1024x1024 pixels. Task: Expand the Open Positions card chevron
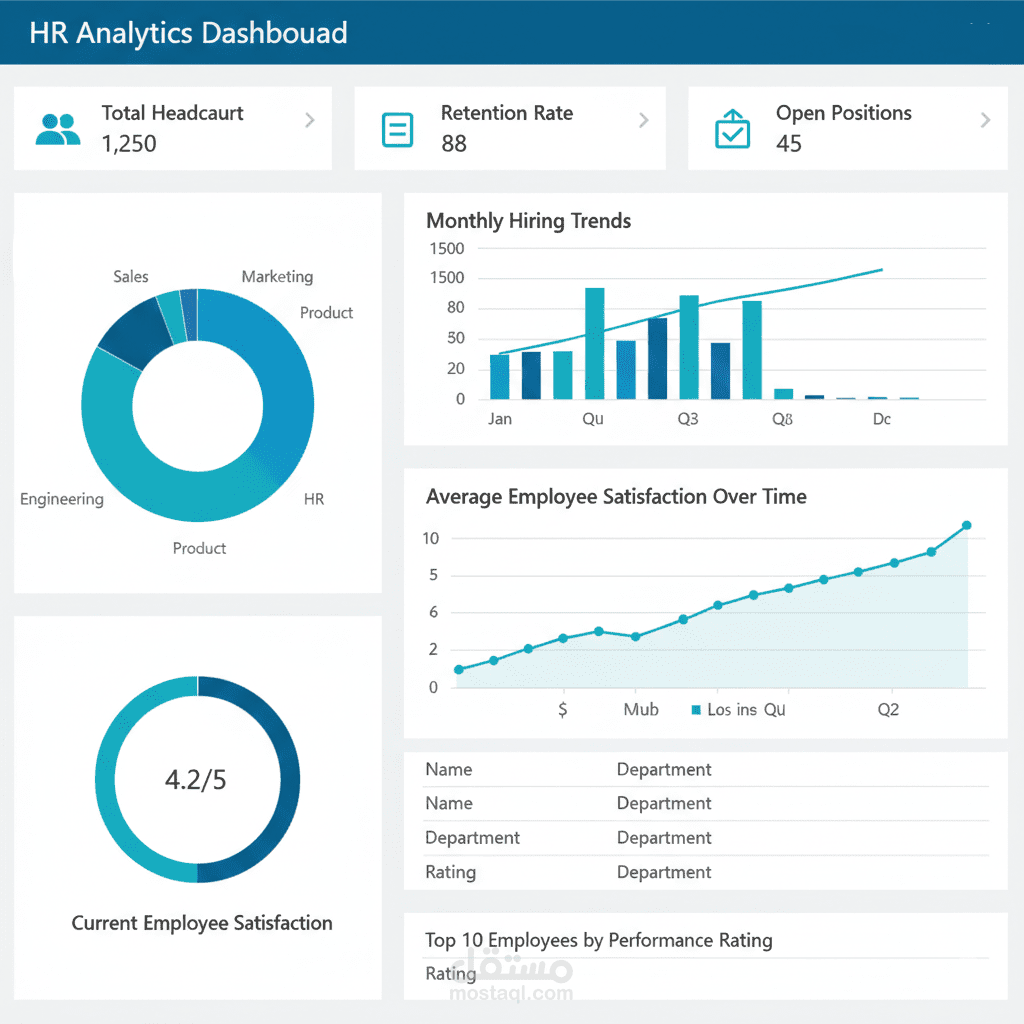click(986, 119)
